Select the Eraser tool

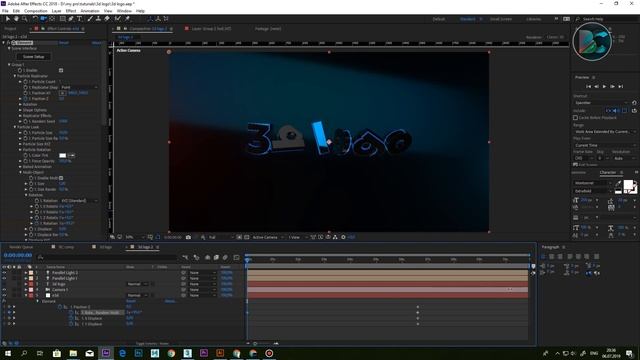pos(107,19)
